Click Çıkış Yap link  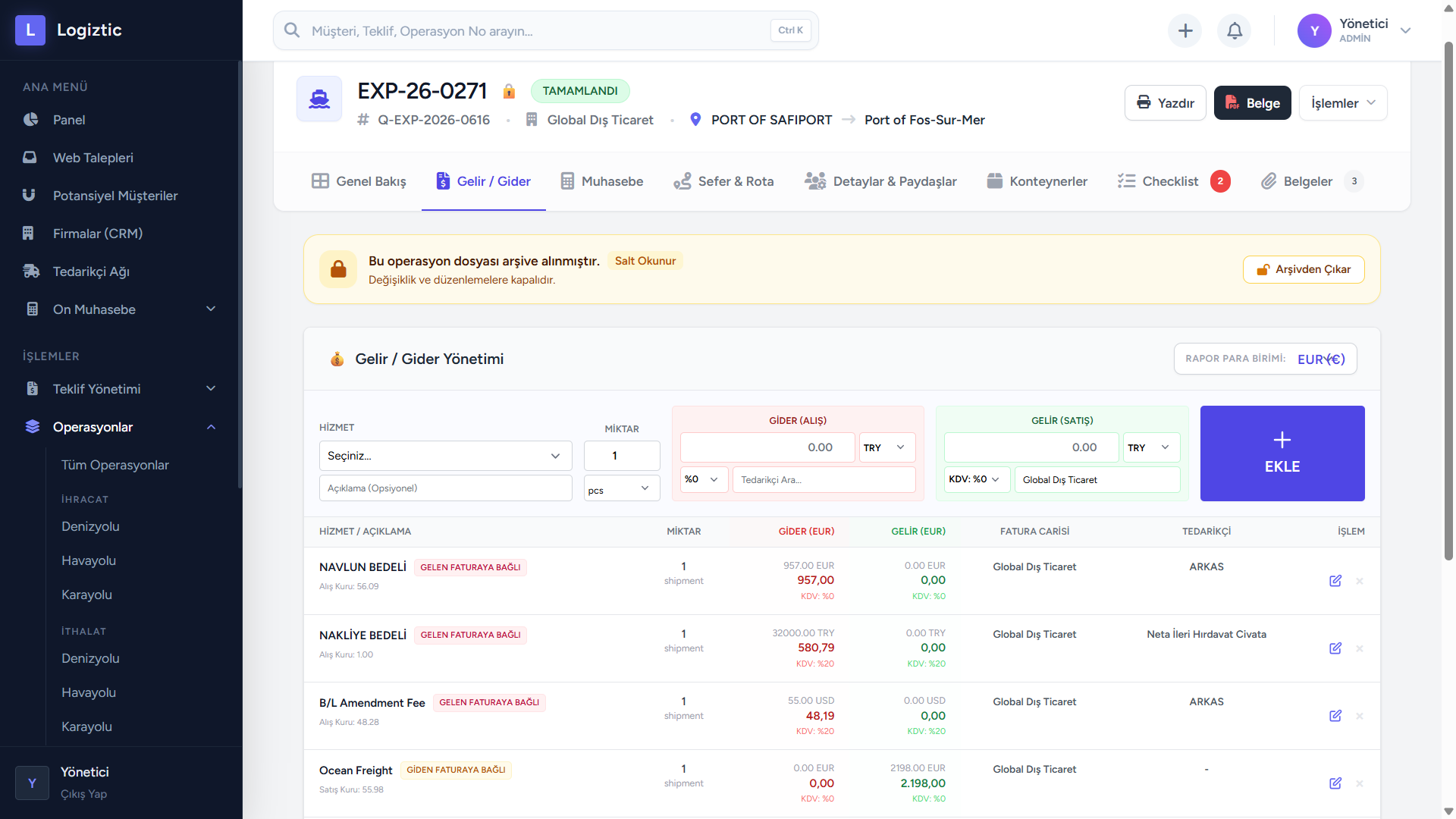pos(83,794)
